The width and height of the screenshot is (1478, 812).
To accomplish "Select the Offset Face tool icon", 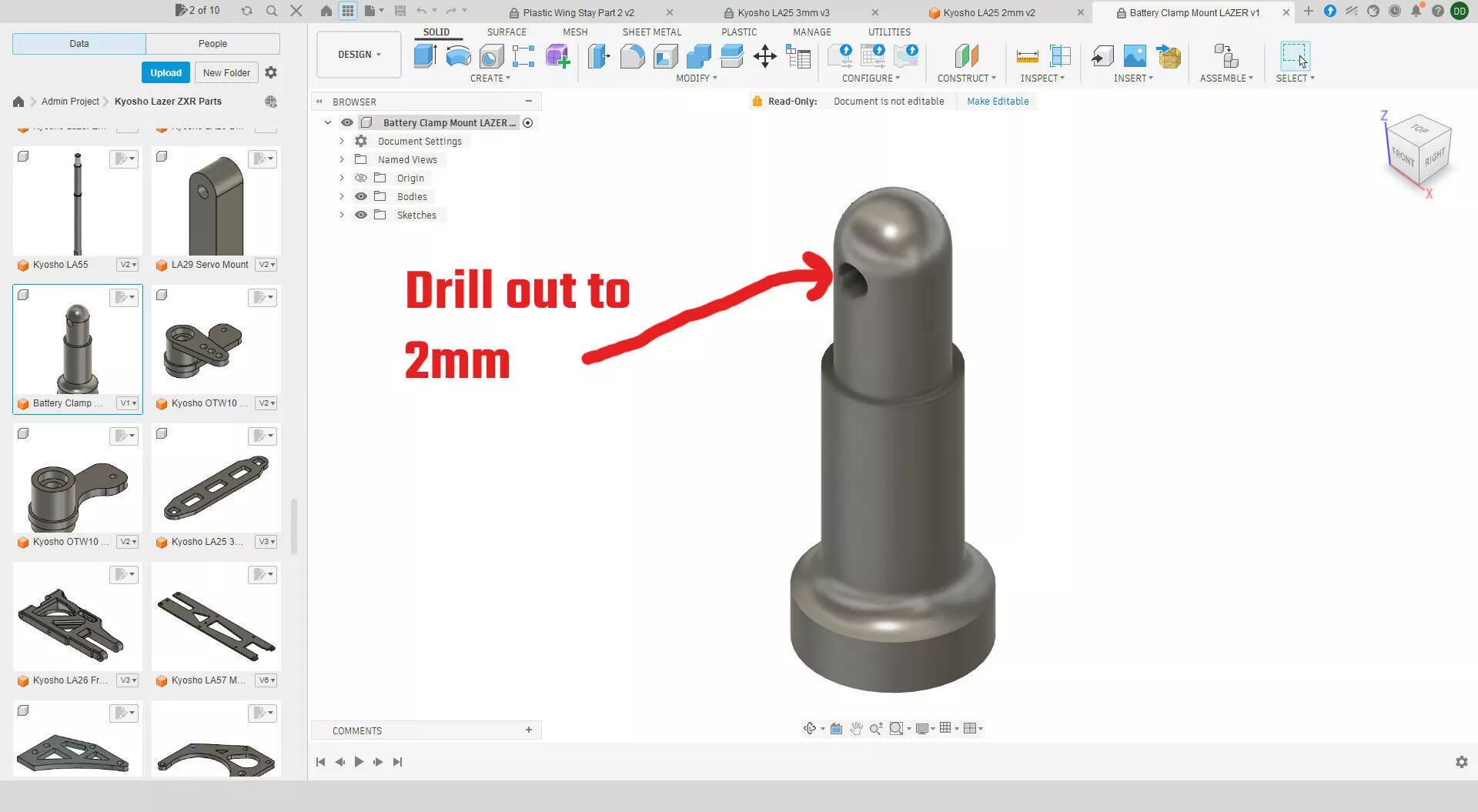I will pos(731,56).
